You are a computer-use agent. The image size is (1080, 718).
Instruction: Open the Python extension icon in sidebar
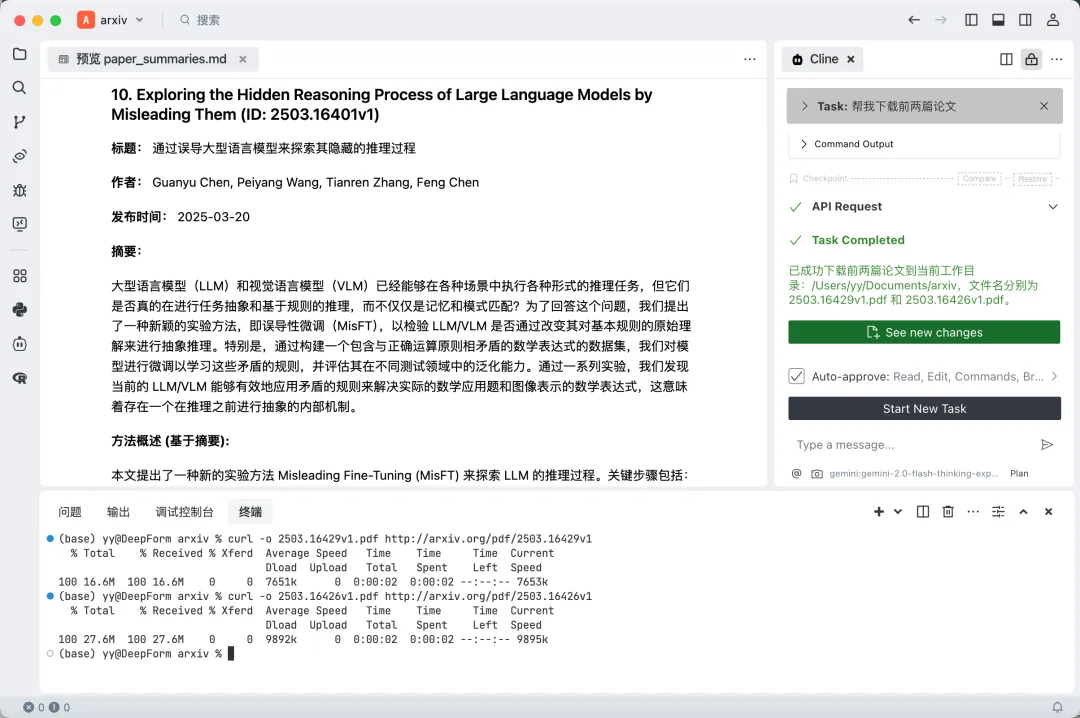click(x=19, y=309)
